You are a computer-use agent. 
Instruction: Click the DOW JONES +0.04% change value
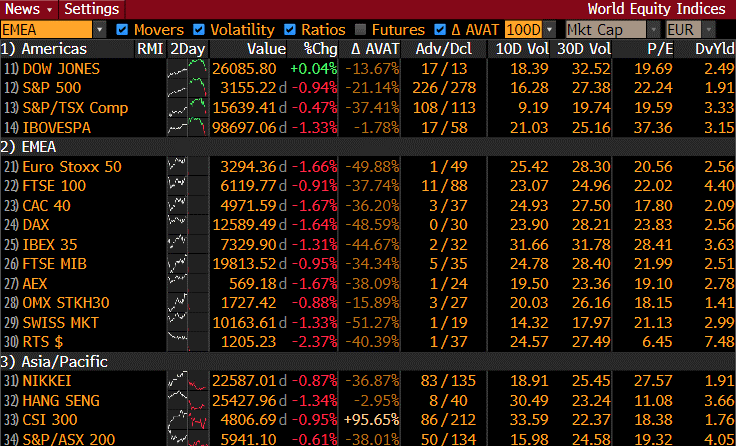(314, 69)
